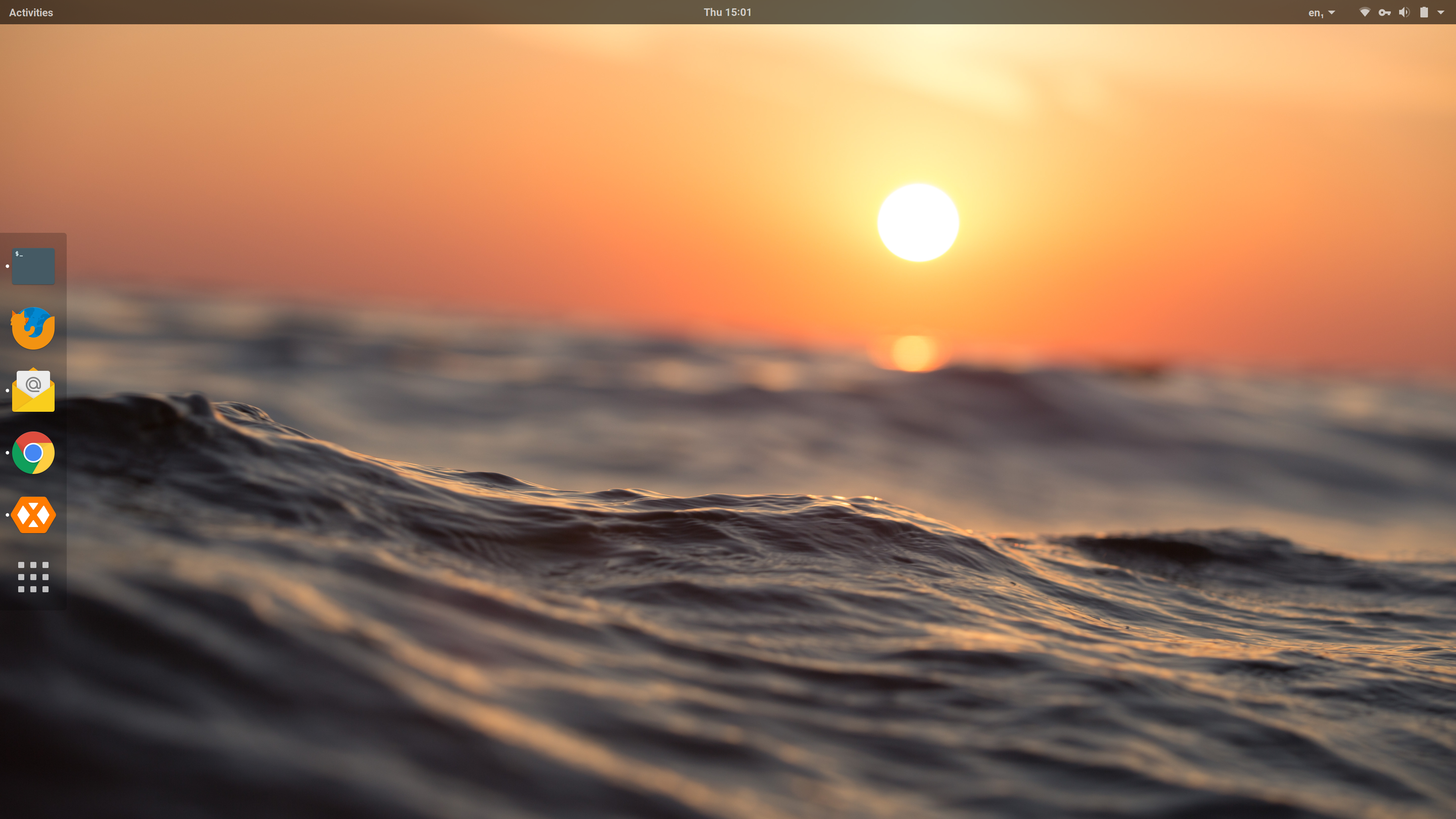
Task: Open the Activities overview
Action: [31, 13]
